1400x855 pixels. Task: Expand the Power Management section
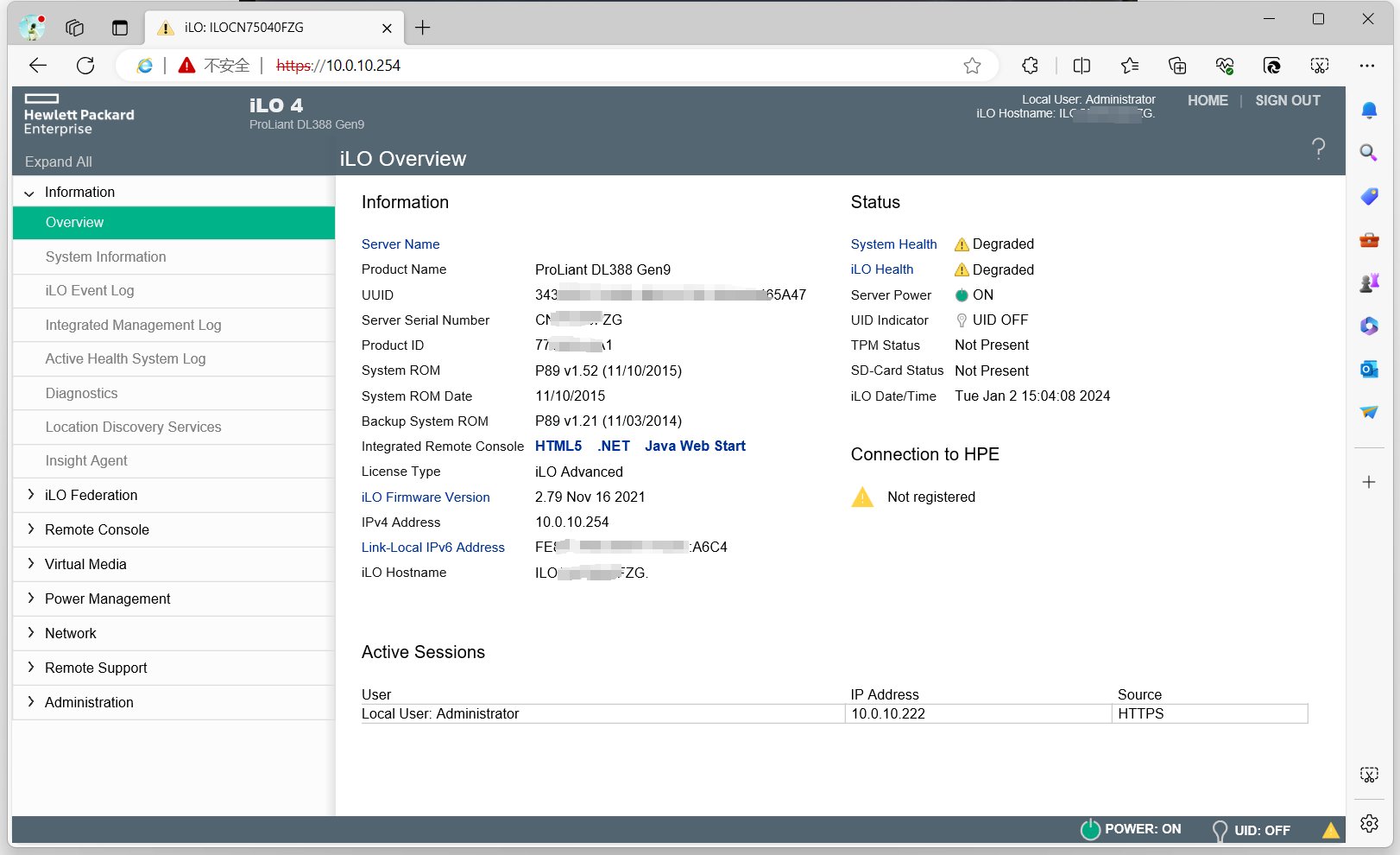pyautogui.click(x=30, y=598)
